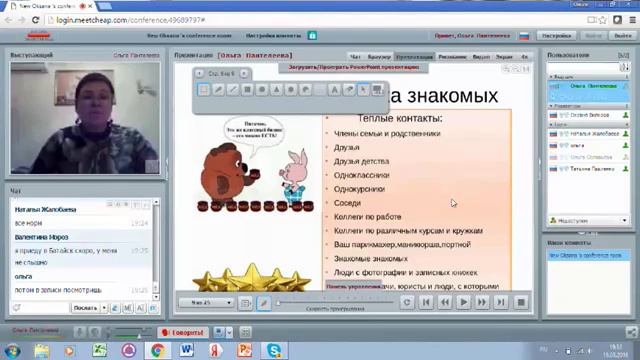Select the eraser tool in the annotation toolbar
This screenshot has width=640, height=360.
pyautogui.click(x=349, y=89)
